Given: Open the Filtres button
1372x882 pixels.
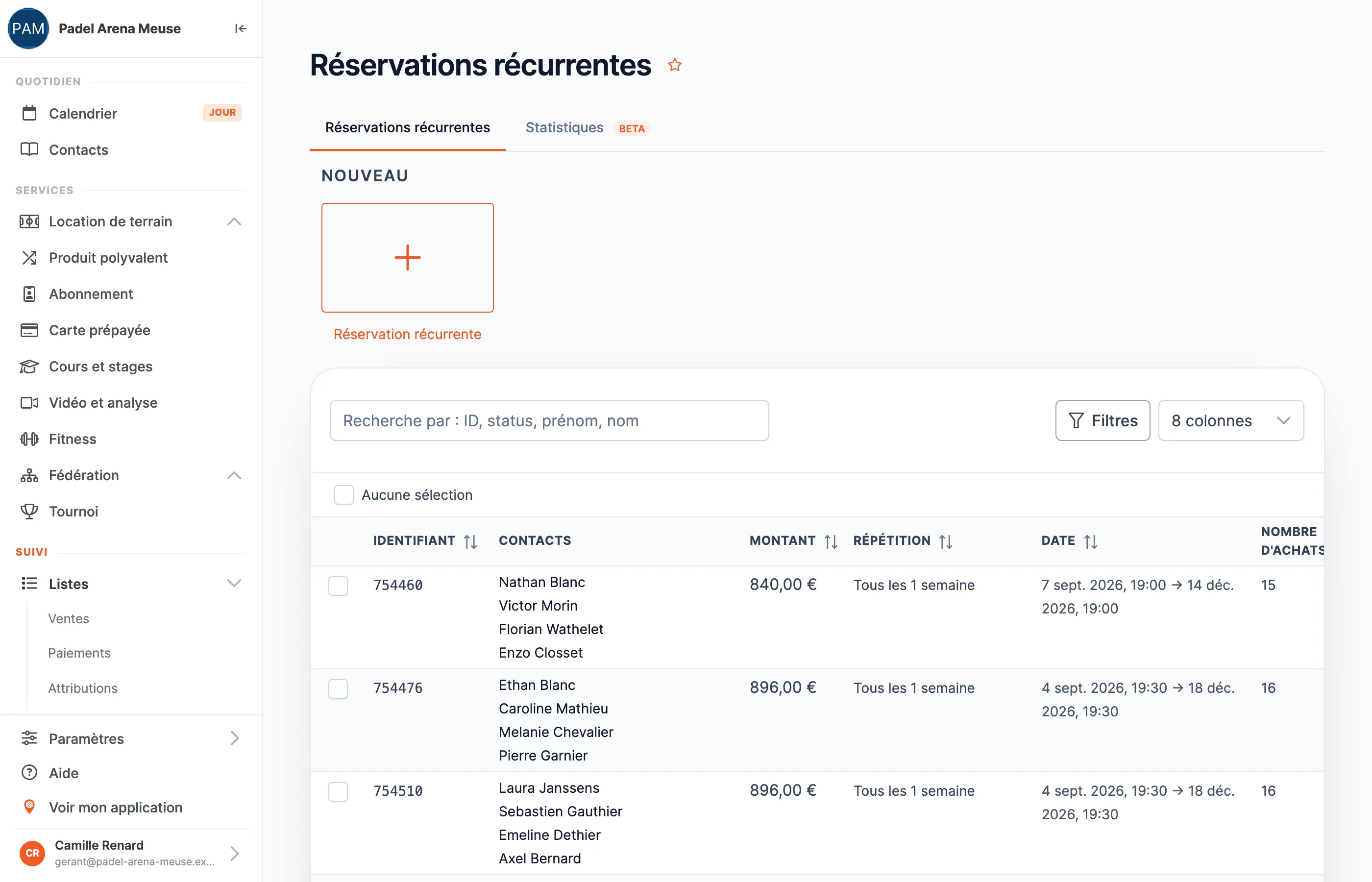Looking at the screenshot, I should coord(1103,421).
